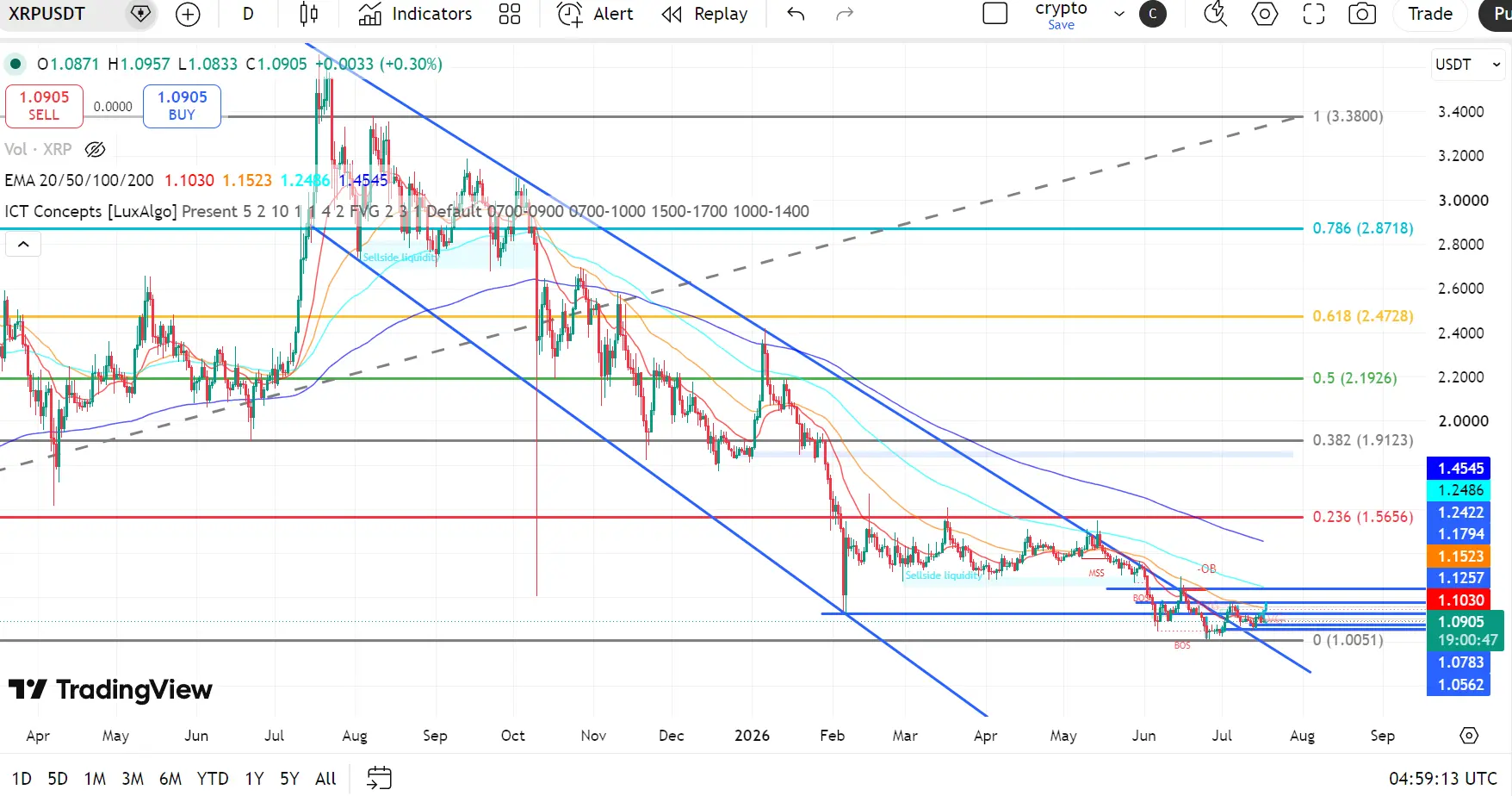Open the go-to-date calendar icon
This screenshot has height=796, width=1512.
point(379,778)
